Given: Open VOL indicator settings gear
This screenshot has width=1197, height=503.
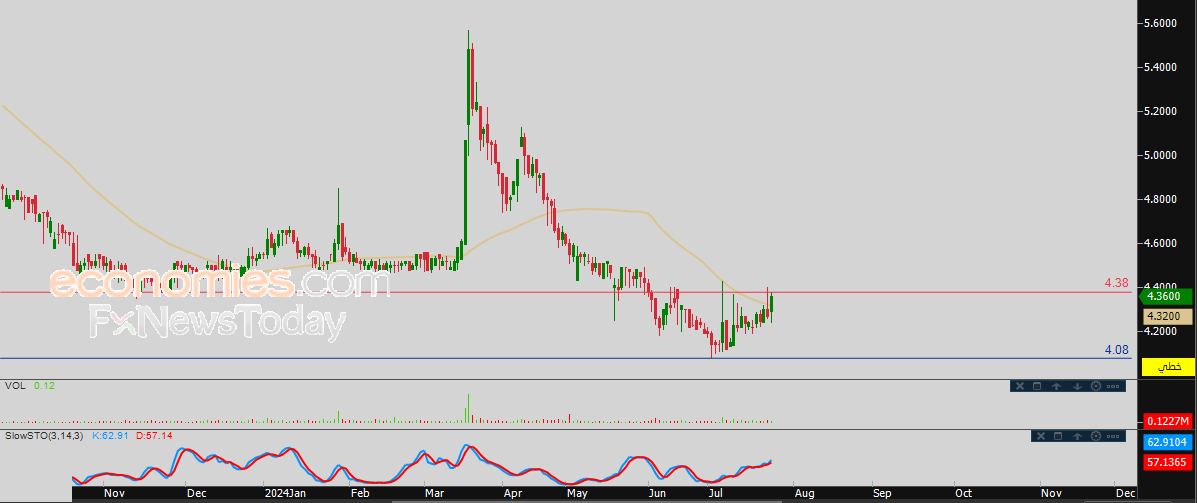Looking at the screenshot, I should coord(1096,386).
